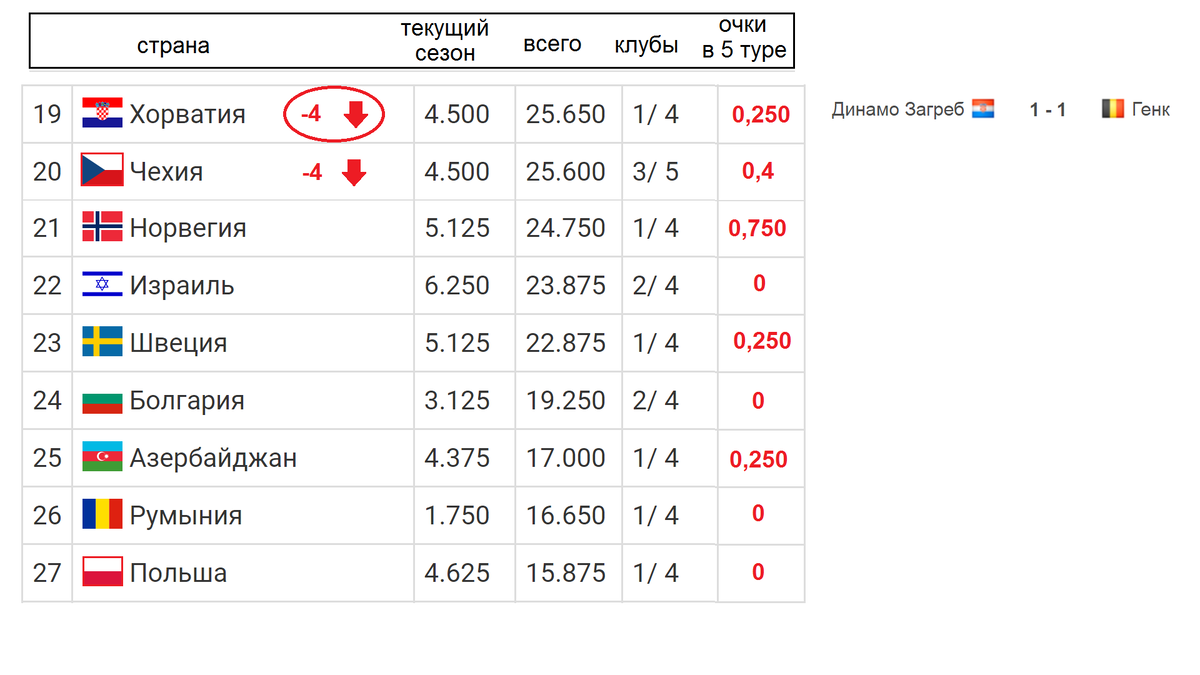The height and width of the screenshot is (675, 1200).
Task: Click the Генк team name
Action: pyautogui.click(x=1151, y=110)
